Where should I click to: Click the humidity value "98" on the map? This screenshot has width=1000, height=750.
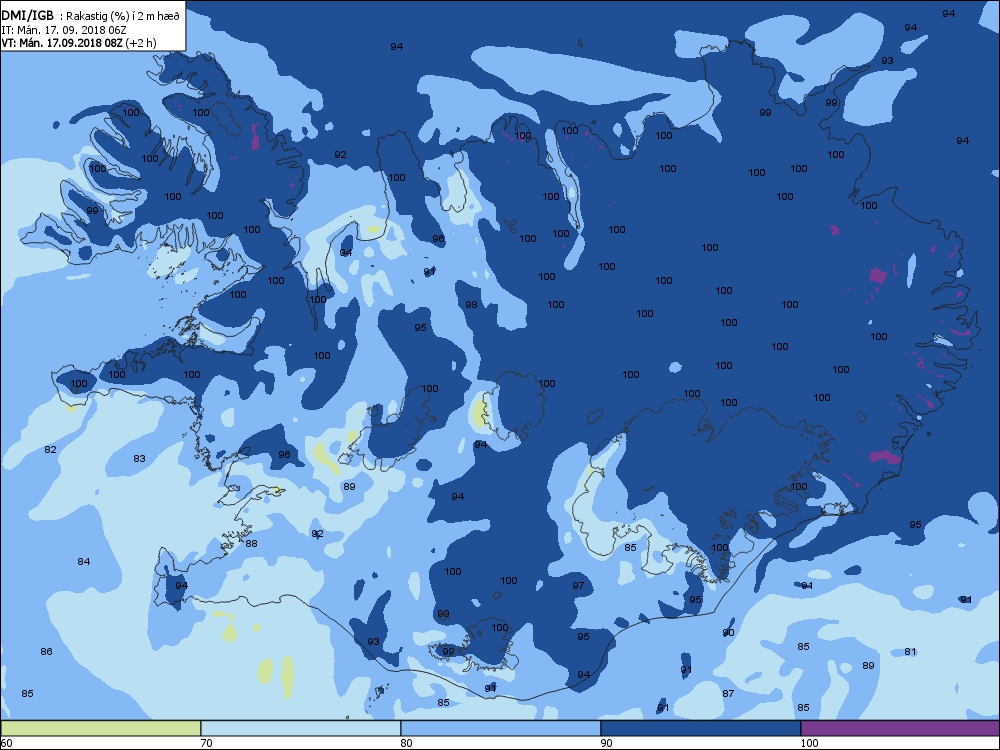tap(471, 305)
